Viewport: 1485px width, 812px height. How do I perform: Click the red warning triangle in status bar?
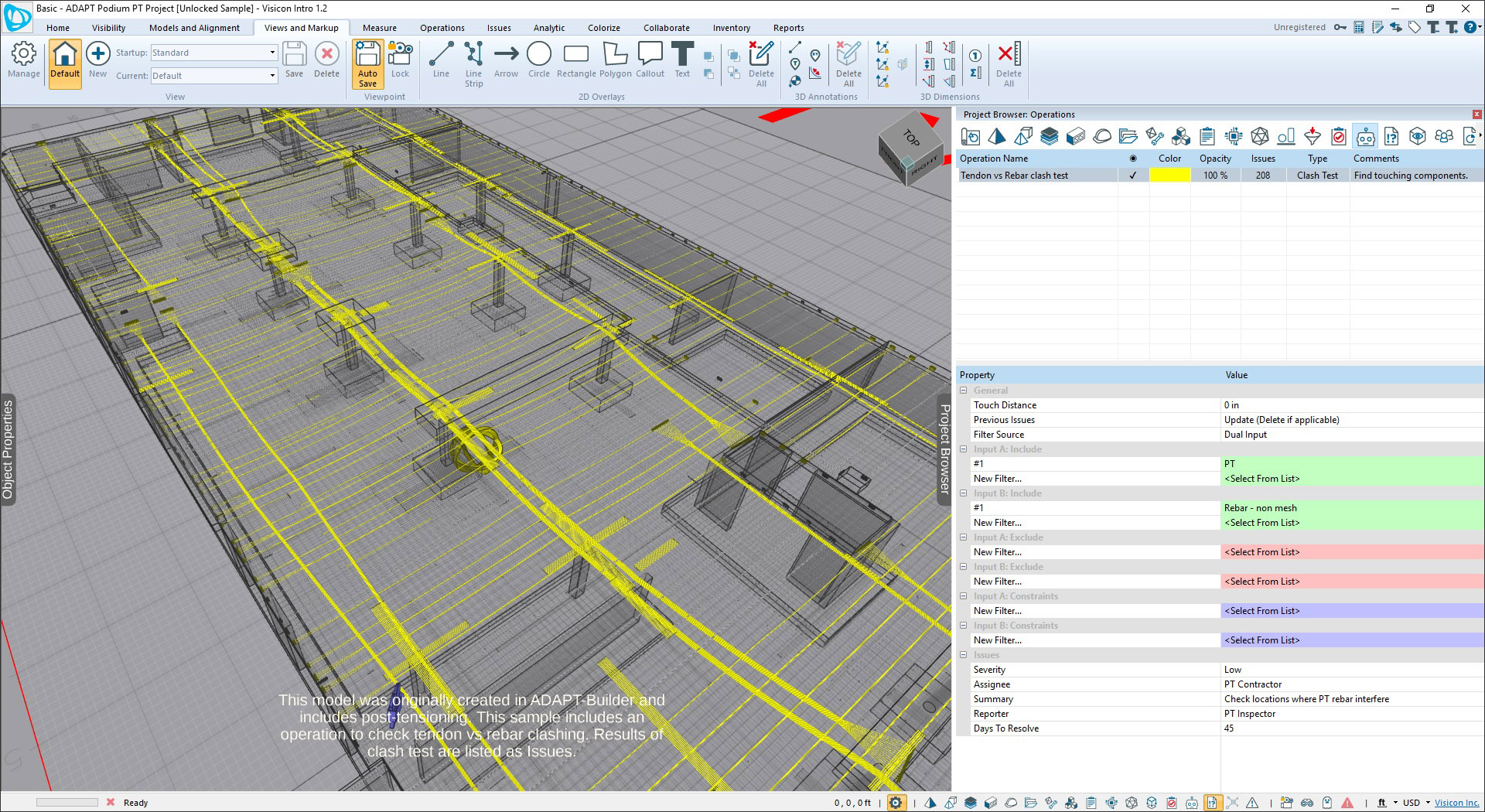[x=1347, y=803]
